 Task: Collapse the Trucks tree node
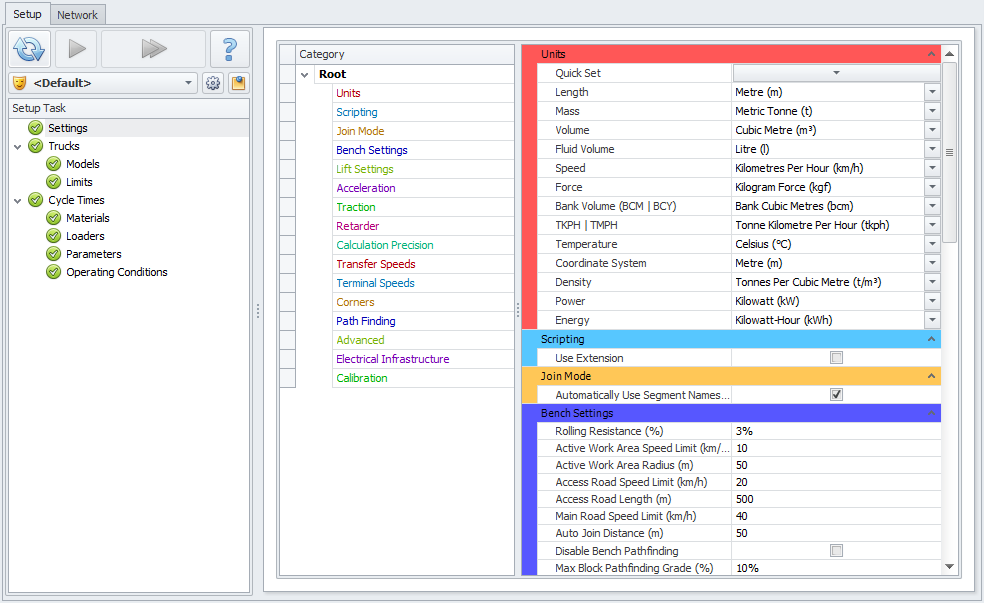[x=18, y=146]
